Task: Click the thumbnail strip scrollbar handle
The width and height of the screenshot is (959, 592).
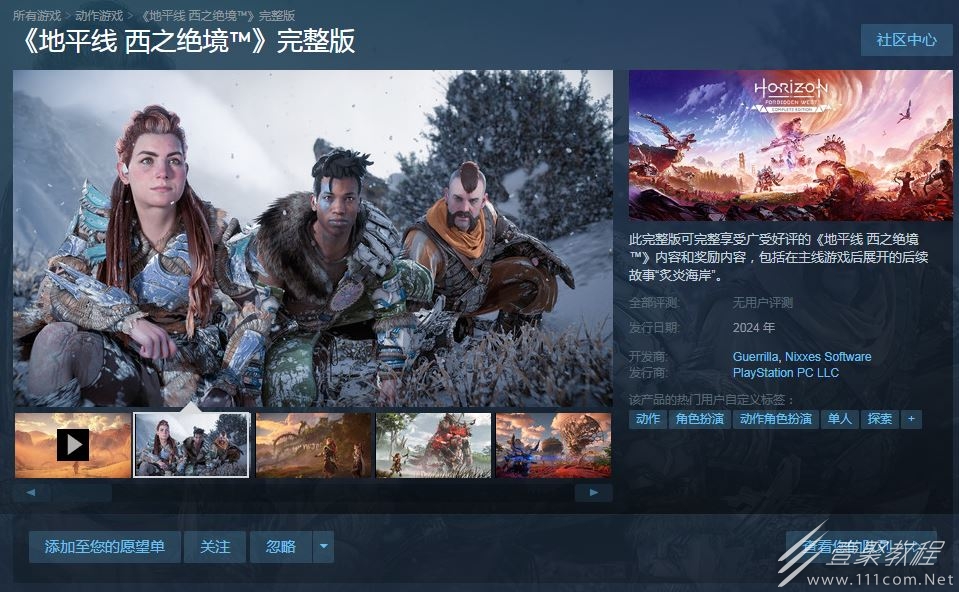Action: (x=81, y=492)
